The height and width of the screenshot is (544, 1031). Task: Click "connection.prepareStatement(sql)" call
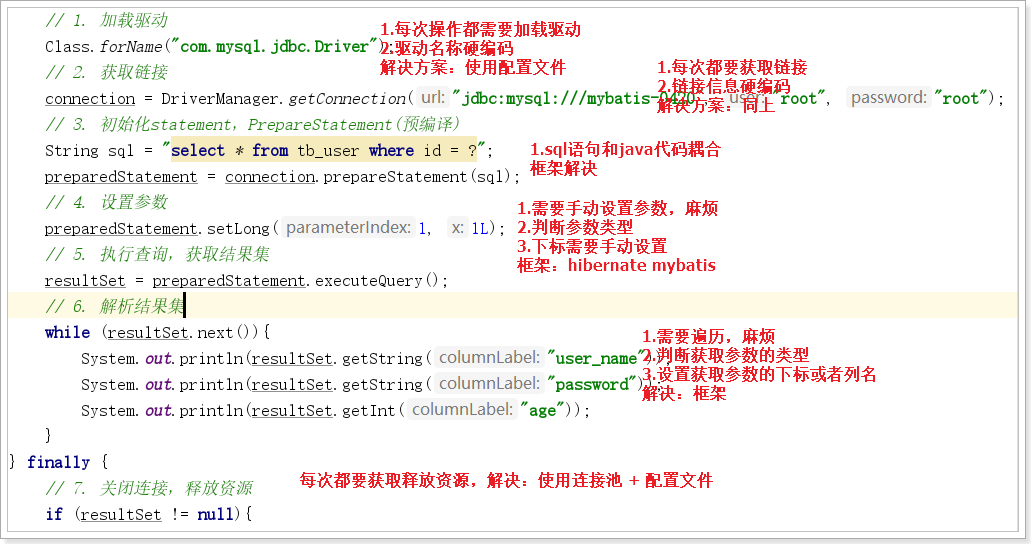(368, 177)
